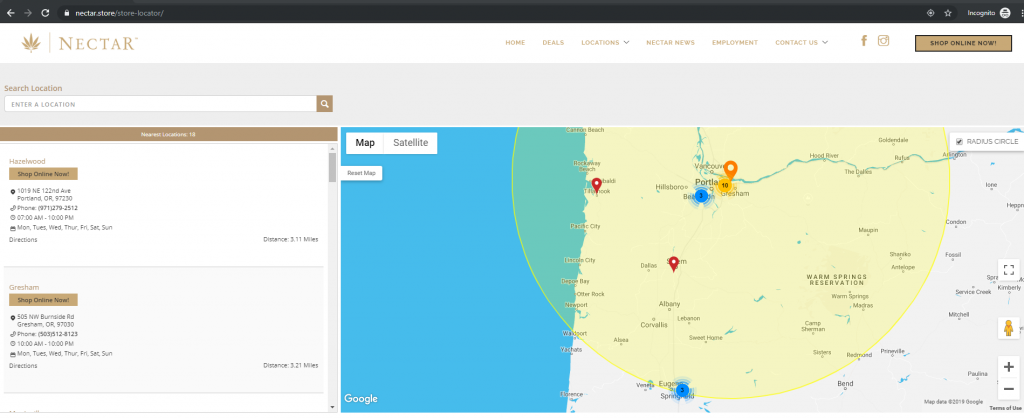1024x418 pixels.
Task: Click the search magnifier button
Action: (x=325, y=104)
